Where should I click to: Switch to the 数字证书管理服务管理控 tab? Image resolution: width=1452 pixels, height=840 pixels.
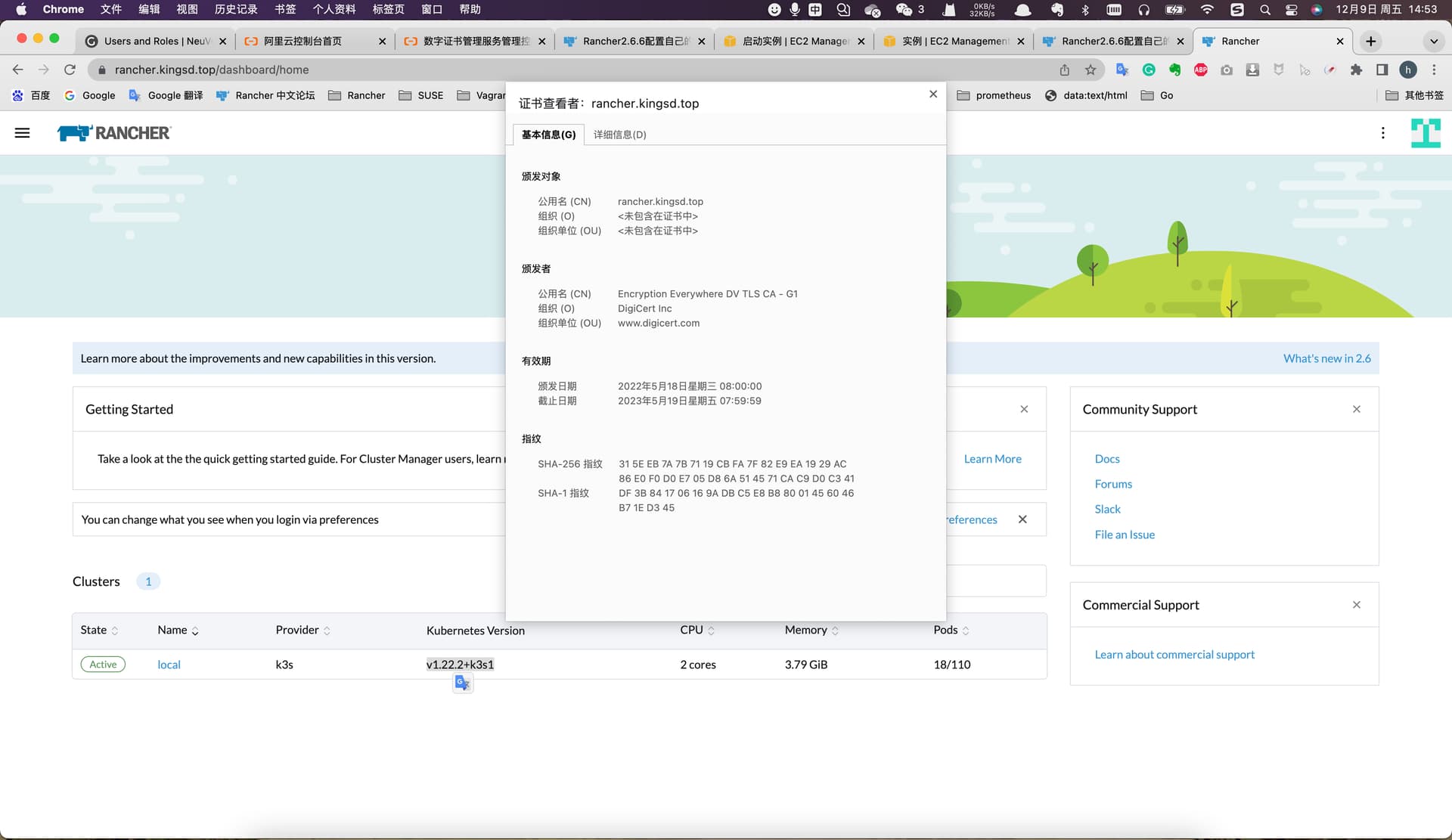click(474, 41)
